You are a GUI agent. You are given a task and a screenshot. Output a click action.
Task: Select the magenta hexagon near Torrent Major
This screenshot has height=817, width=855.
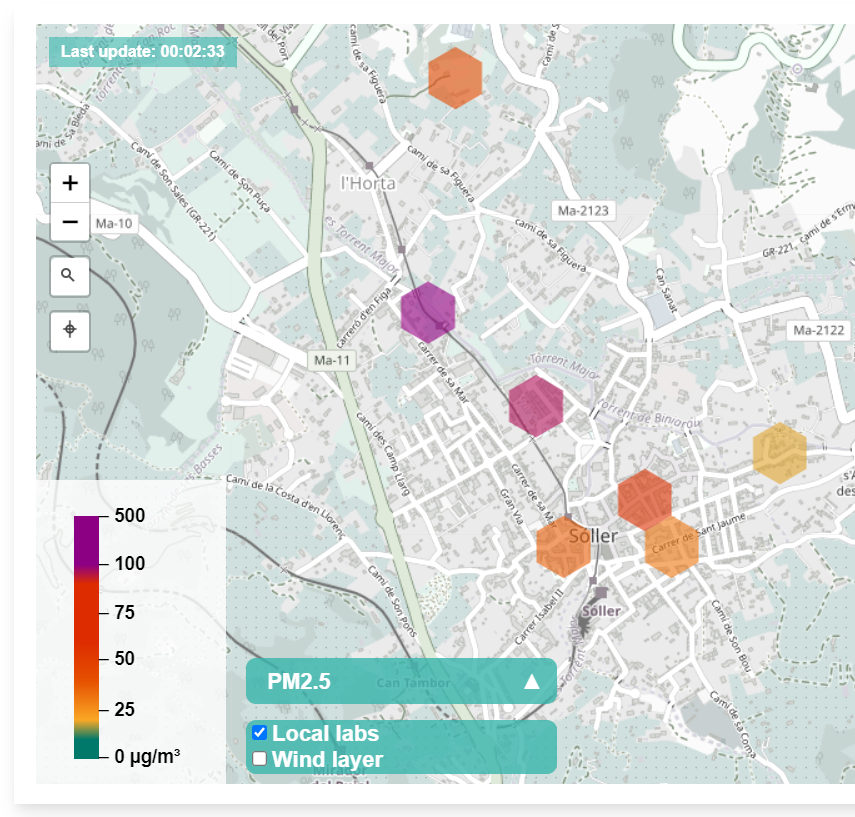pyautogui.click(x=536, y=405)
